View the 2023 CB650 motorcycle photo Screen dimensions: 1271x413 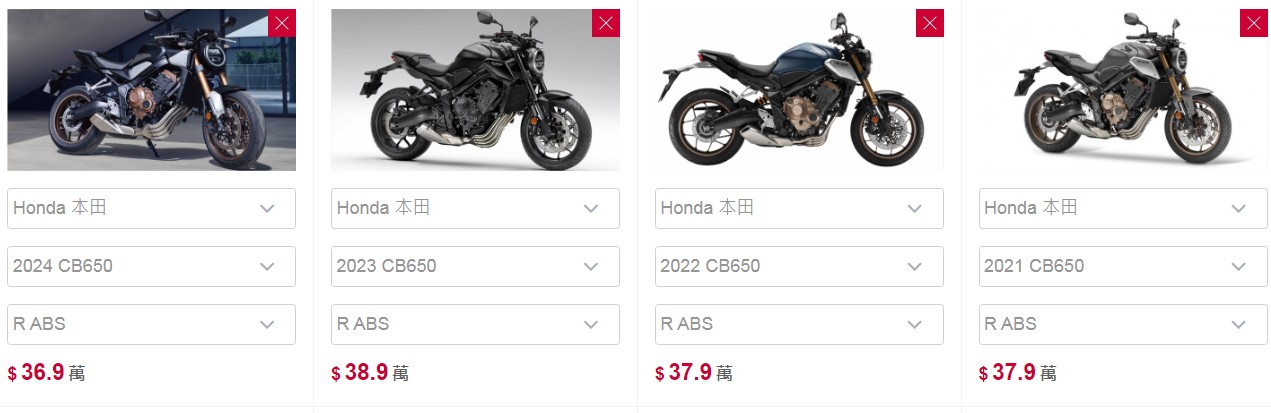pyautogui.click(x=475, y=90)
